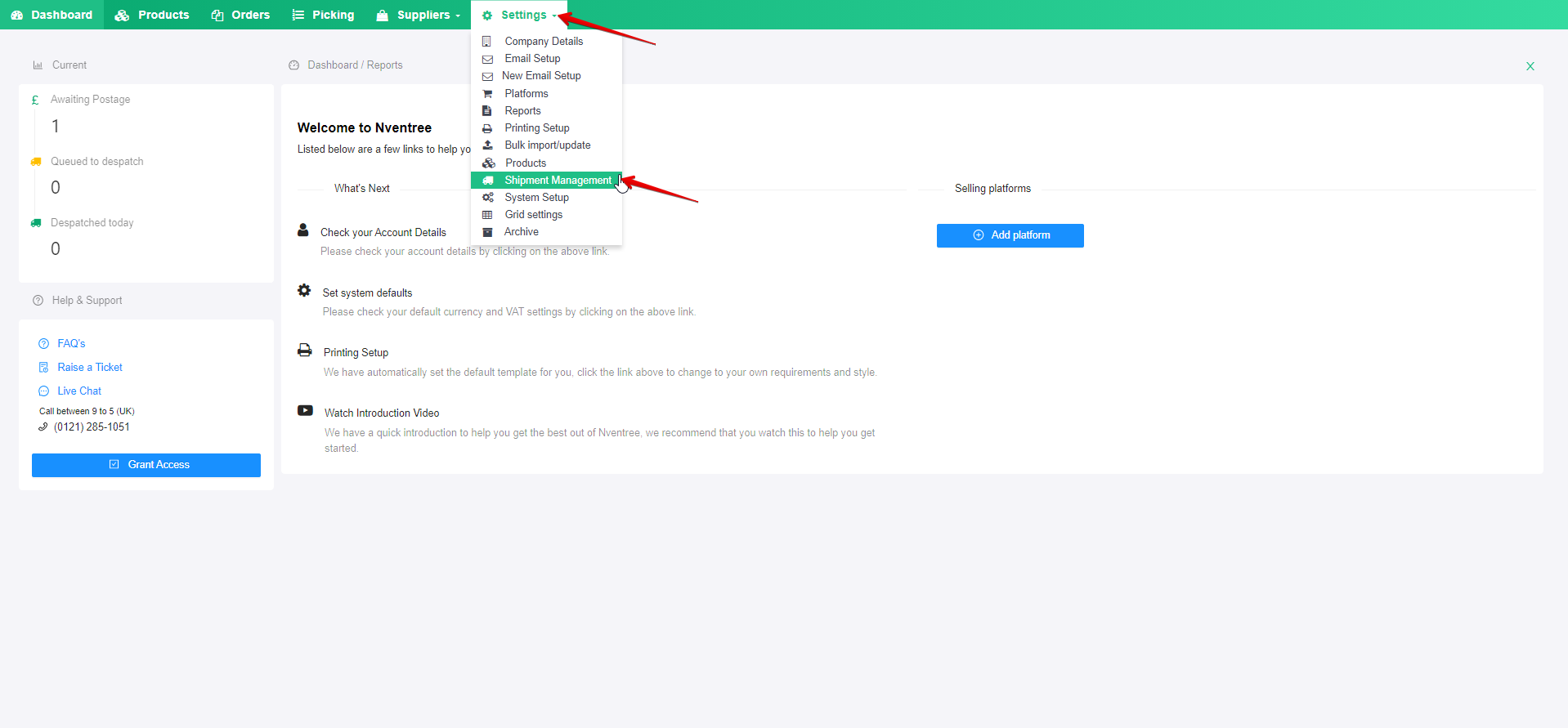Expand the Suppliers dropdown menu
The image size is (1568, 728).
[x=418, y=15]
